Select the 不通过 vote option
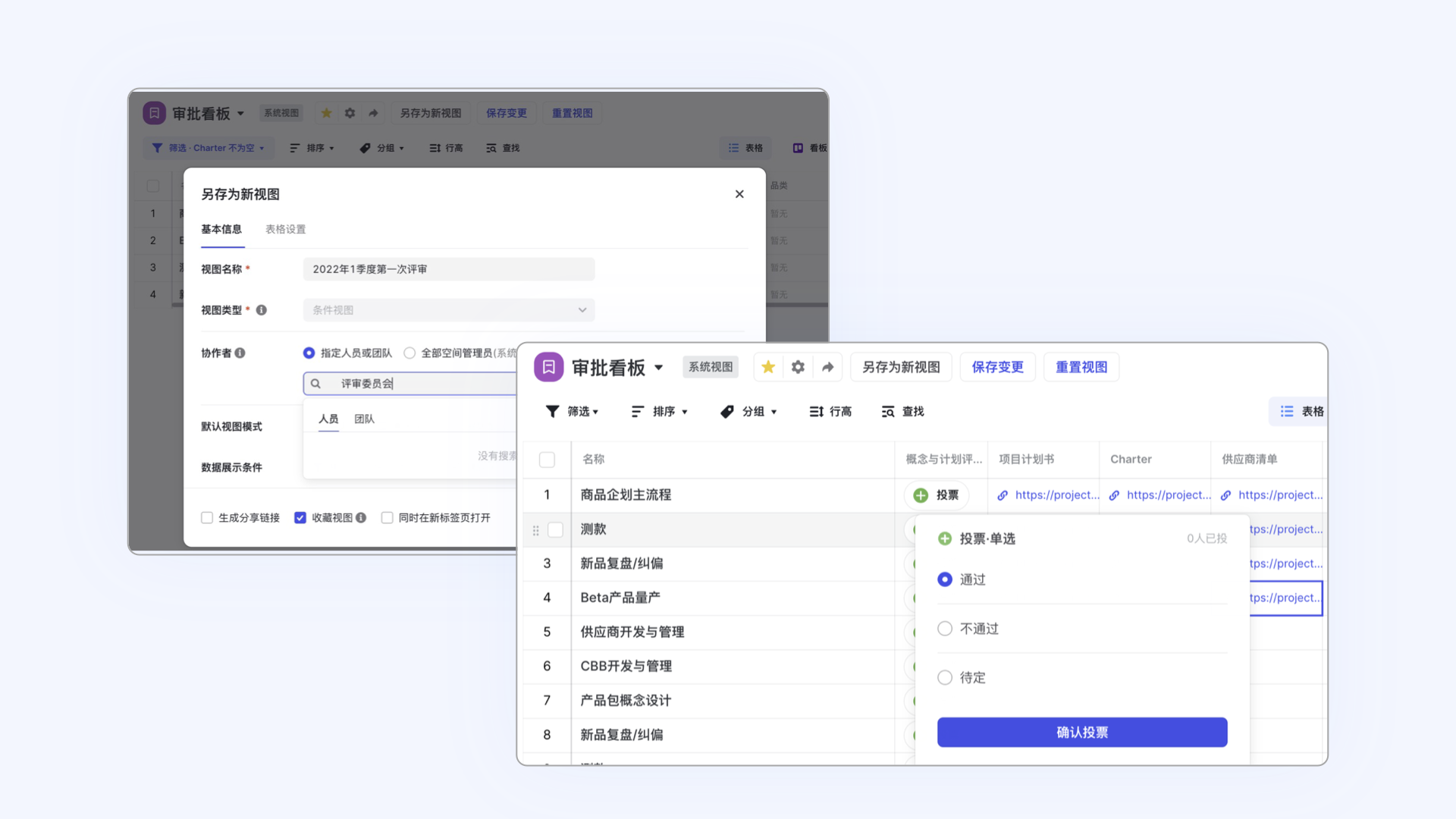The height and width of the screenshot is (819, 1456). tap(945, 629)
